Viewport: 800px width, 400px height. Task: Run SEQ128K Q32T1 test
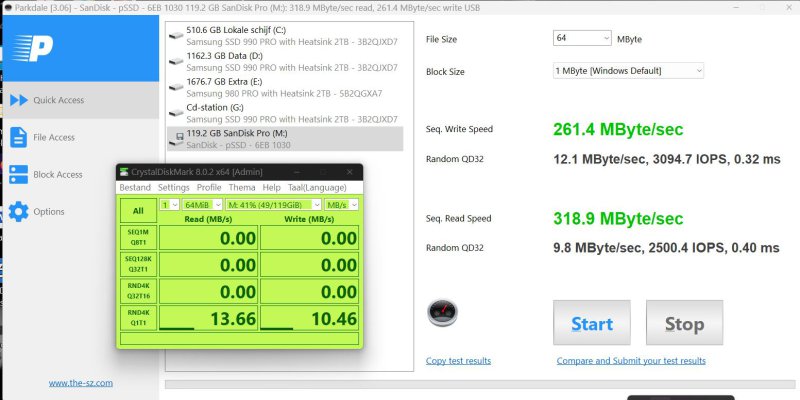138,264
